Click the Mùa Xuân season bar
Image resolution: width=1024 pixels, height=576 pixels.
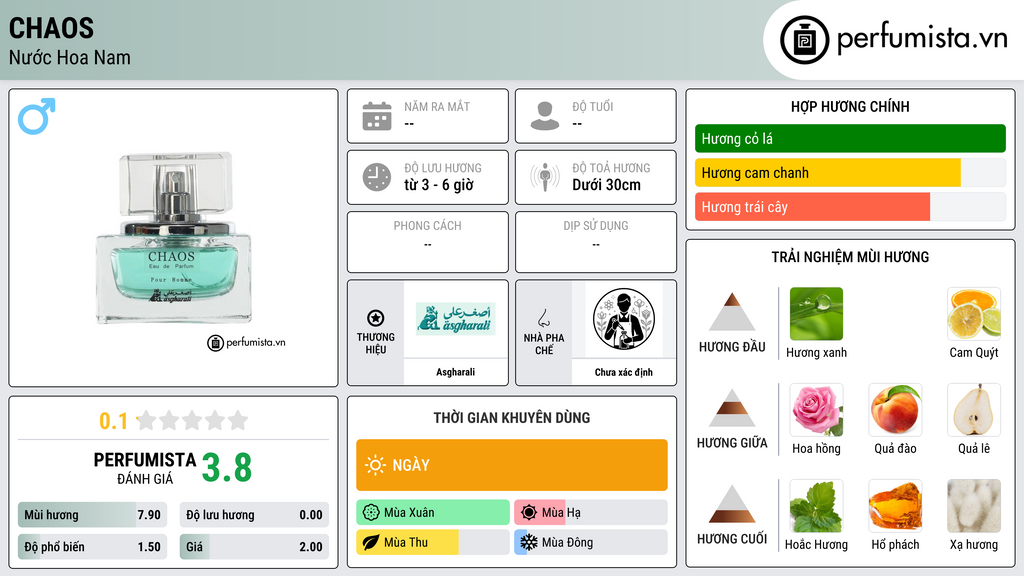click(x=433, y=512)
